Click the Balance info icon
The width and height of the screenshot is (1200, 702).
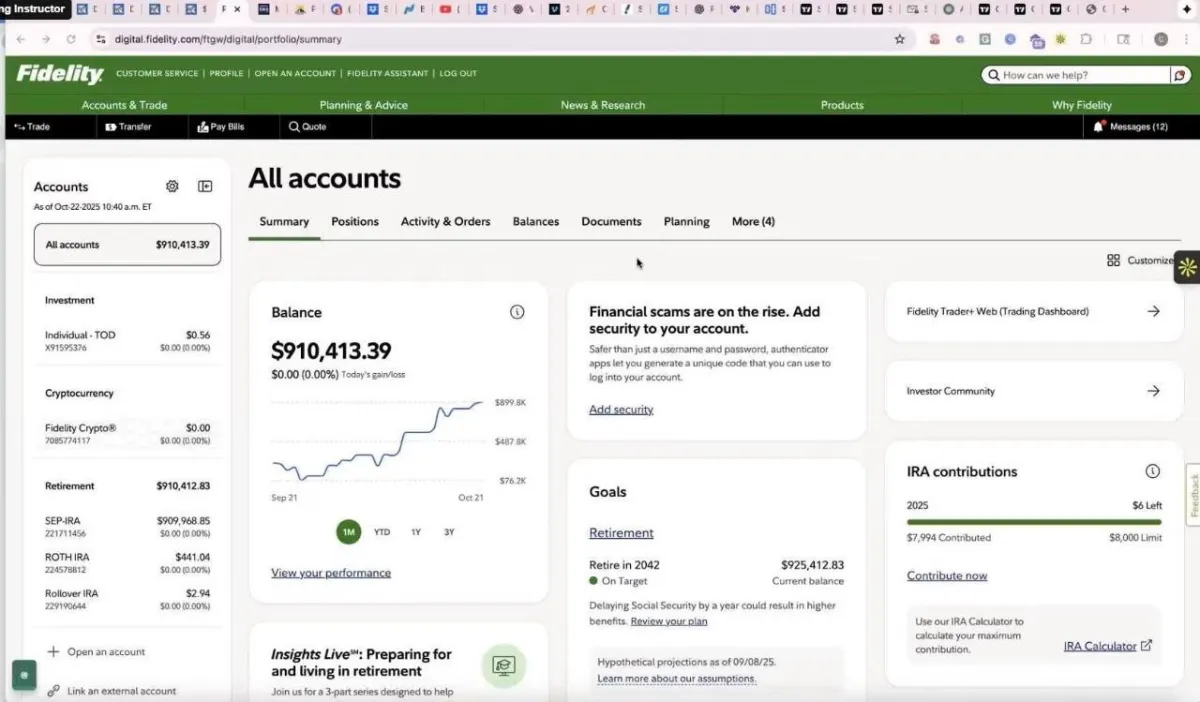pyautogui.click(x=517, y=312)
